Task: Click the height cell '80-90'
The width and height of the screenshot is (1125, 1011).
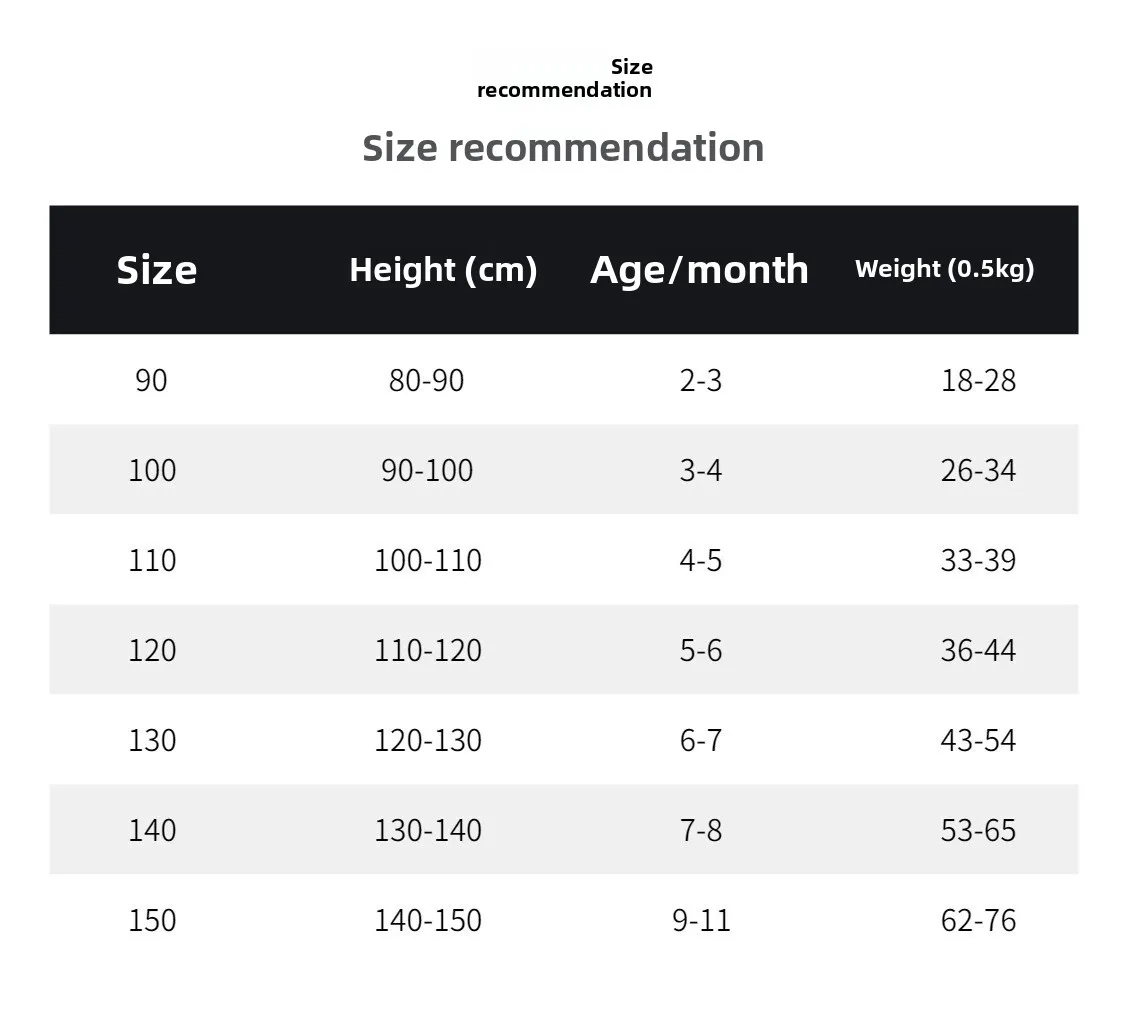Action: tap(427, 381)
